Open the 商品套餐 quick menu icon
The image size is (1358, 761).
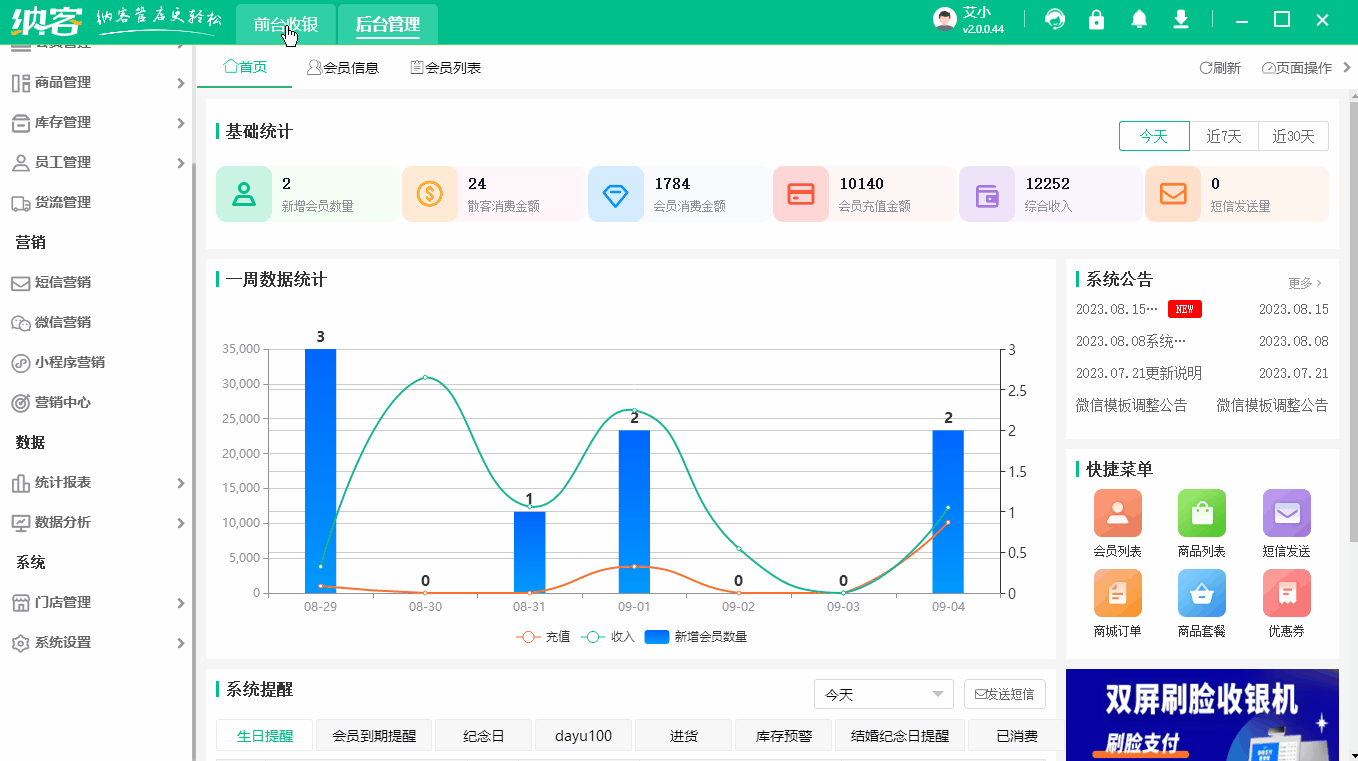1201,593
